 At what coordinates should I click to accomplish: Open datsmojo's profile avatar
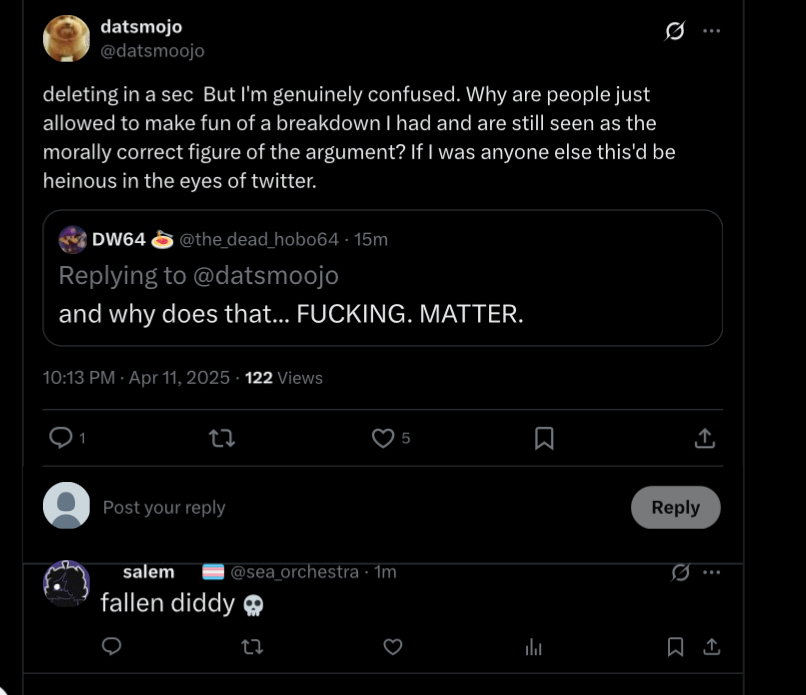pos(67,38)
